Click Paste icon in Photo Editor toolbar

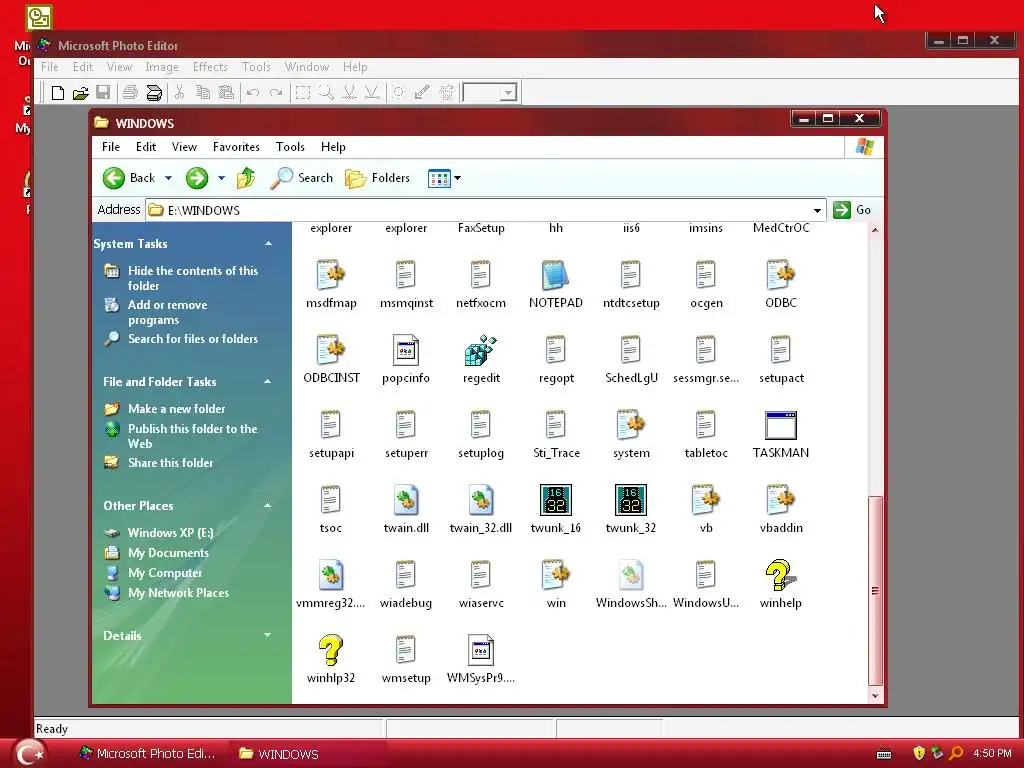[226, 93]
